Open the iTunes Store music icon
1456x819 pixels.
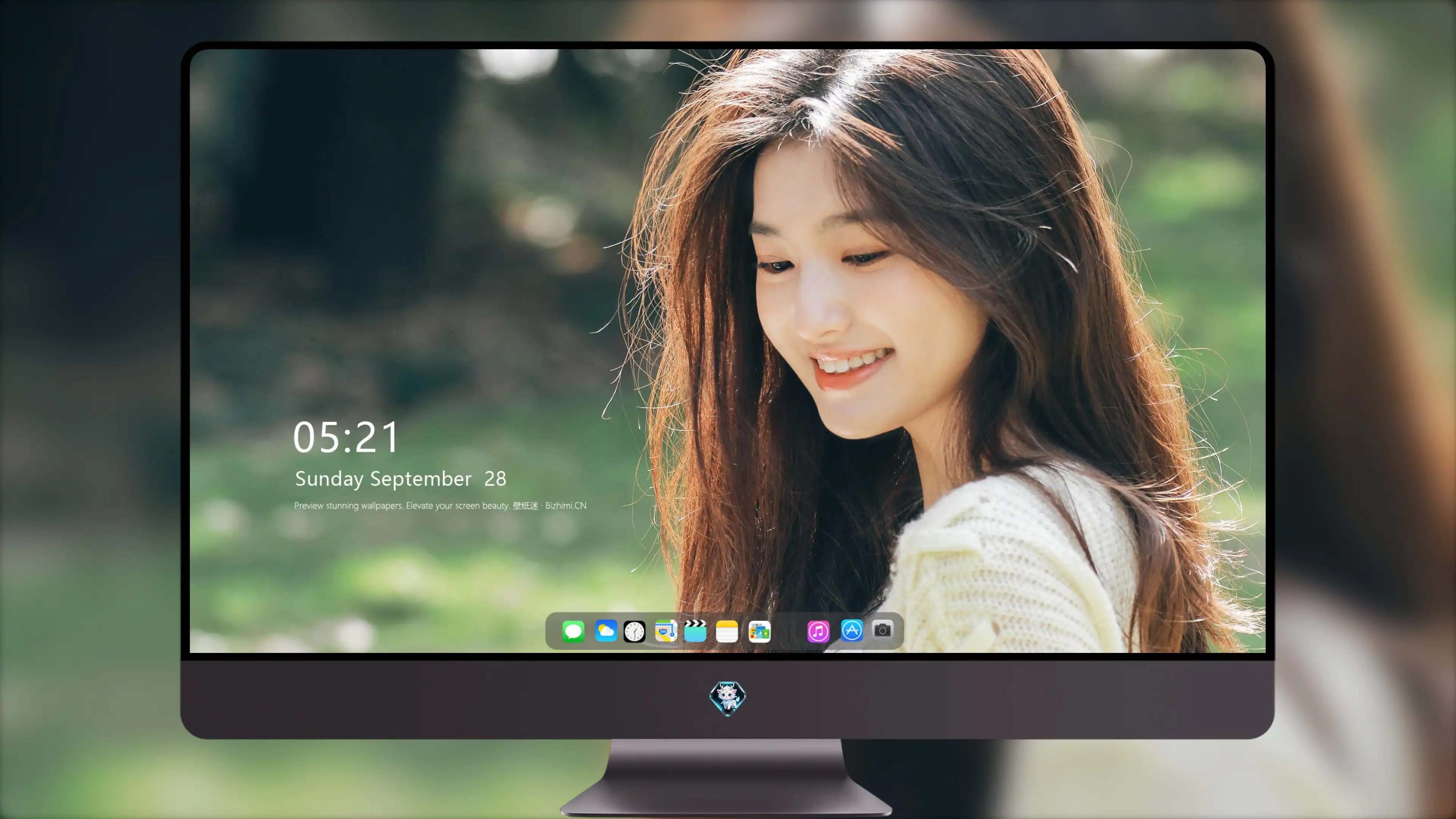tap(819, 631)
